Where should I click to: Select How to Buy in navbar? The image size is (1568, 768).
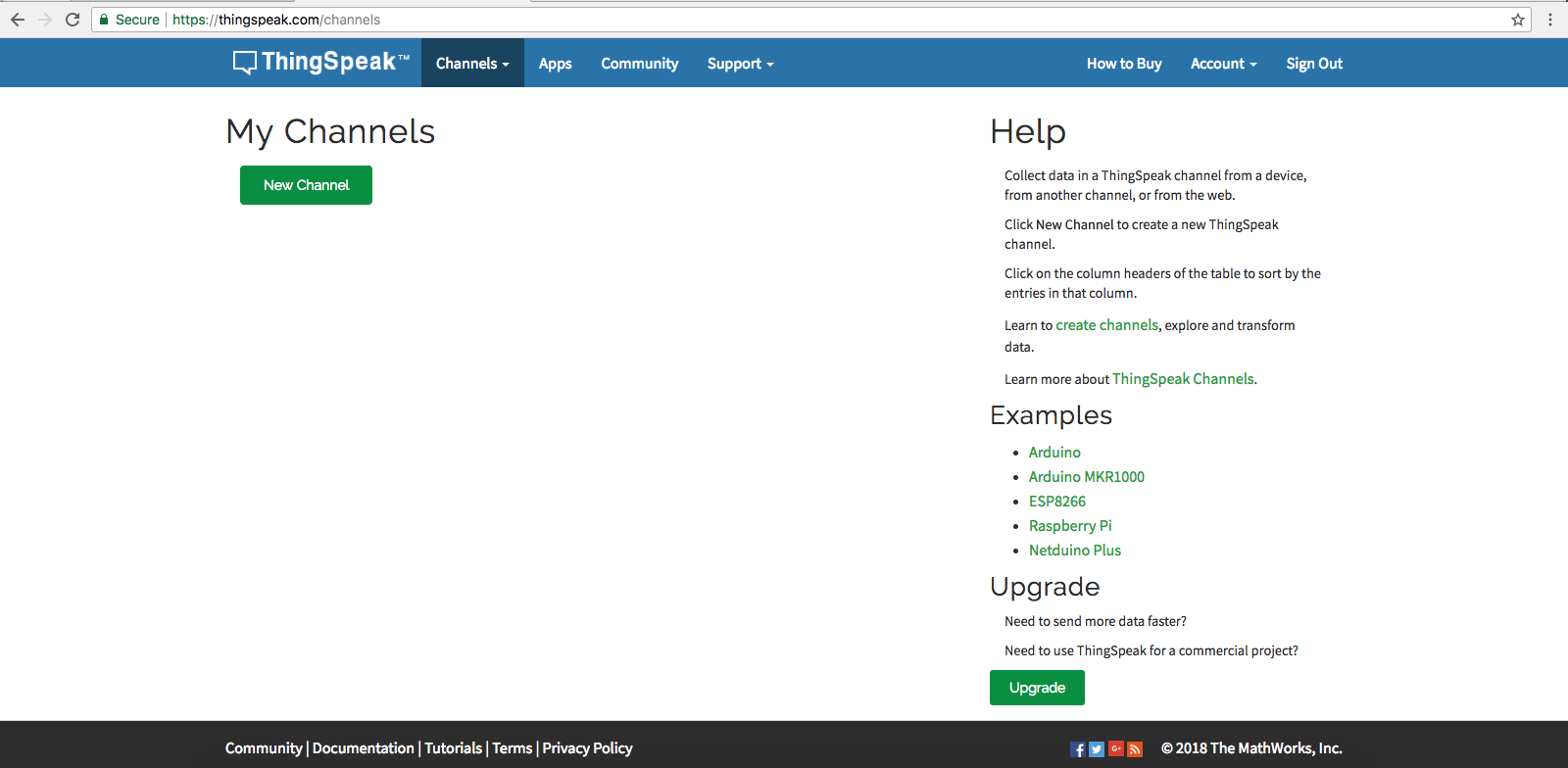tap(1124, 63)
